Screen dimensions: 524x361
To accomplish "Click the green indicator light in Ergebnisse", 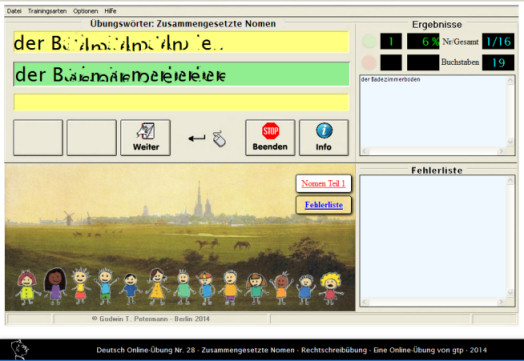I will coord(369,41).
